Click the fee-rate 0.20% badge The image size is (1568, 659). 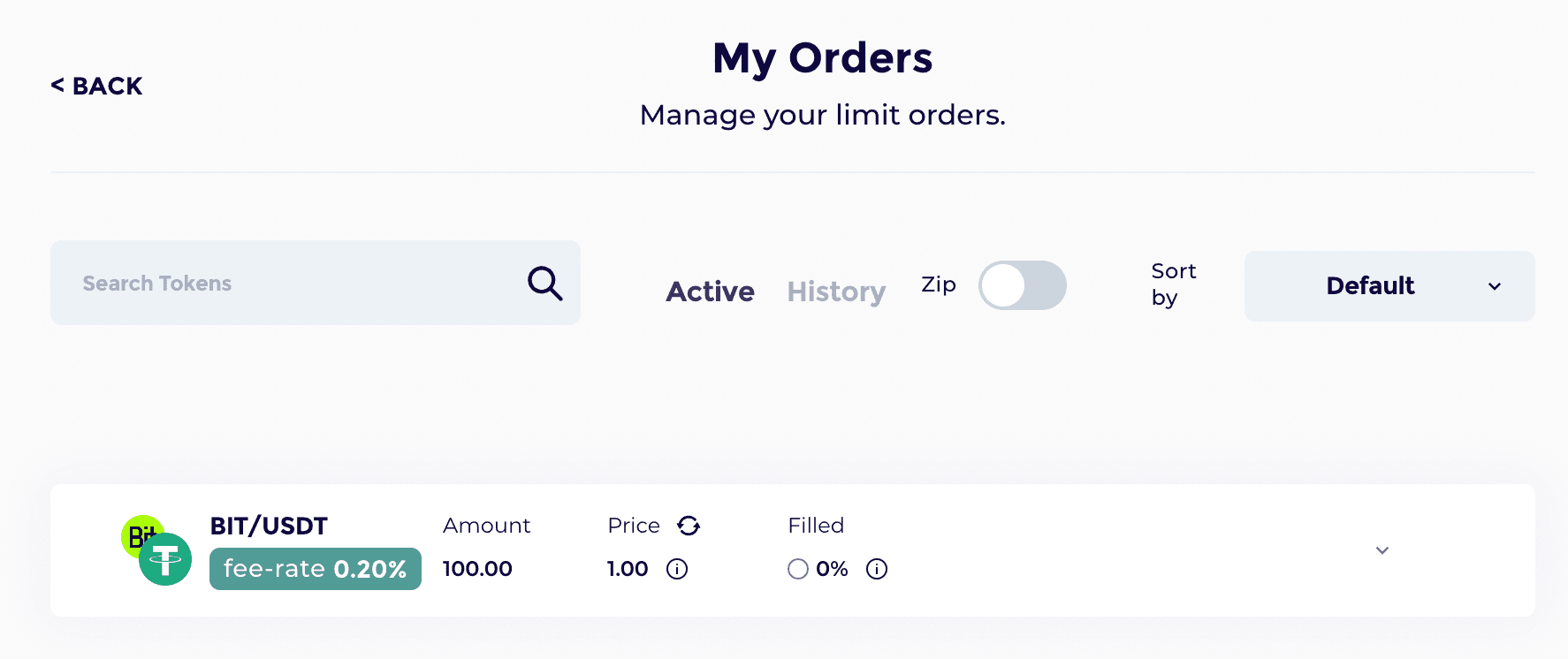coord(316,569)
